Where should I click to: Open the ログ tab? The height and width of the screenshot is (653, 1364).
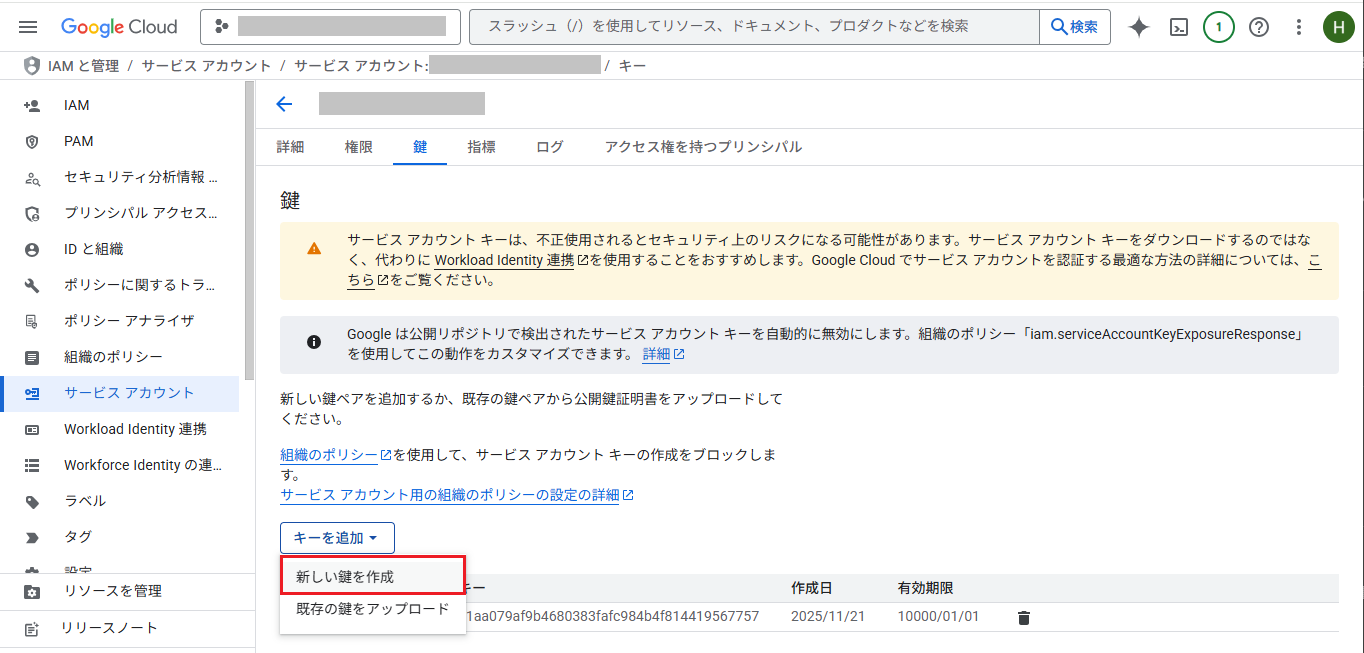click(550, 147)
